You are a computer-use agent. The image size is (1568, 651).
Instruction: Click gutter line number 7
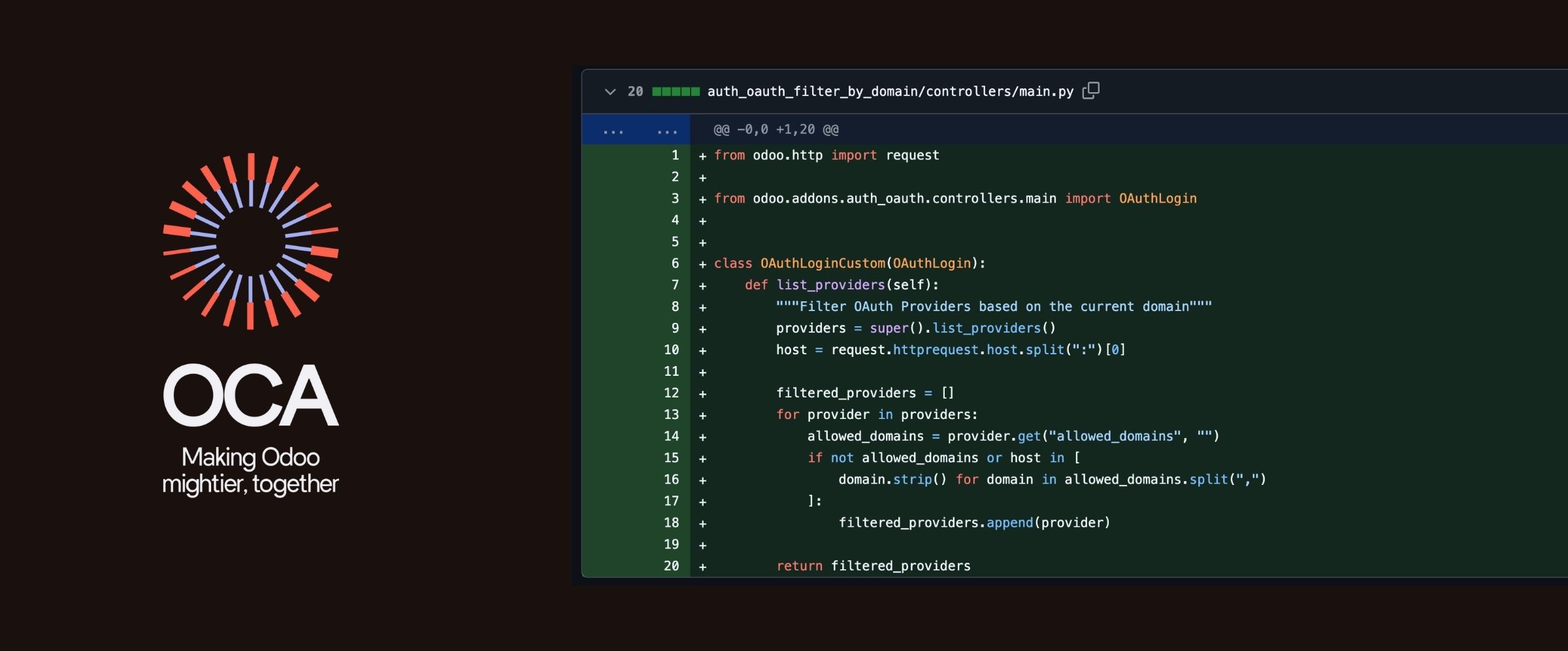coord(675,285)
